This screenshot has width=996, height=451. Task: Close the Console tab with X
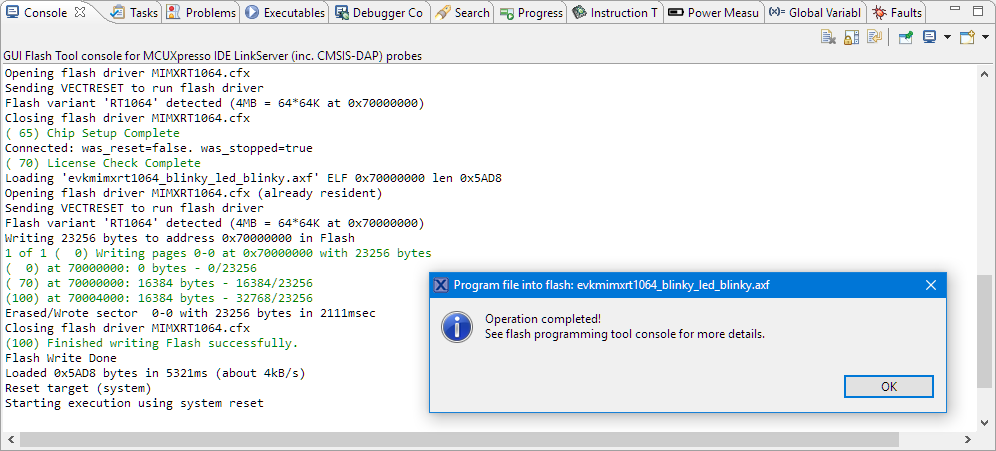coord(80,12)
